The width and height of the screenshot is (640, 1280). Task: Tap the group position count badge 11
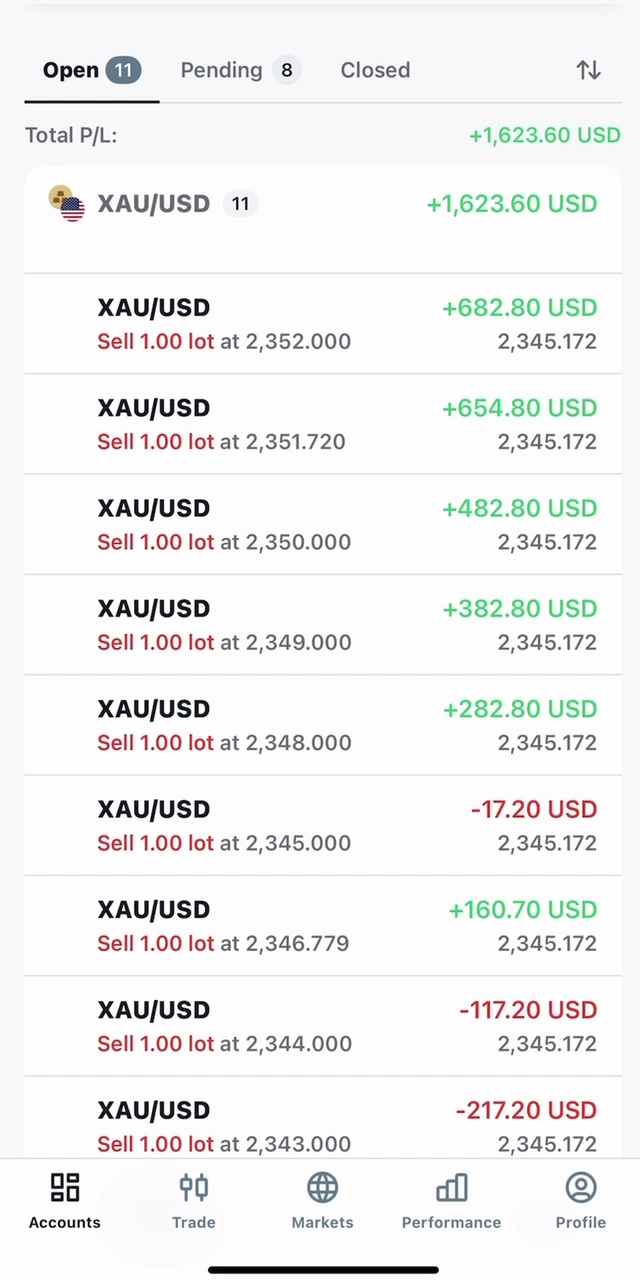pos(240,204)
